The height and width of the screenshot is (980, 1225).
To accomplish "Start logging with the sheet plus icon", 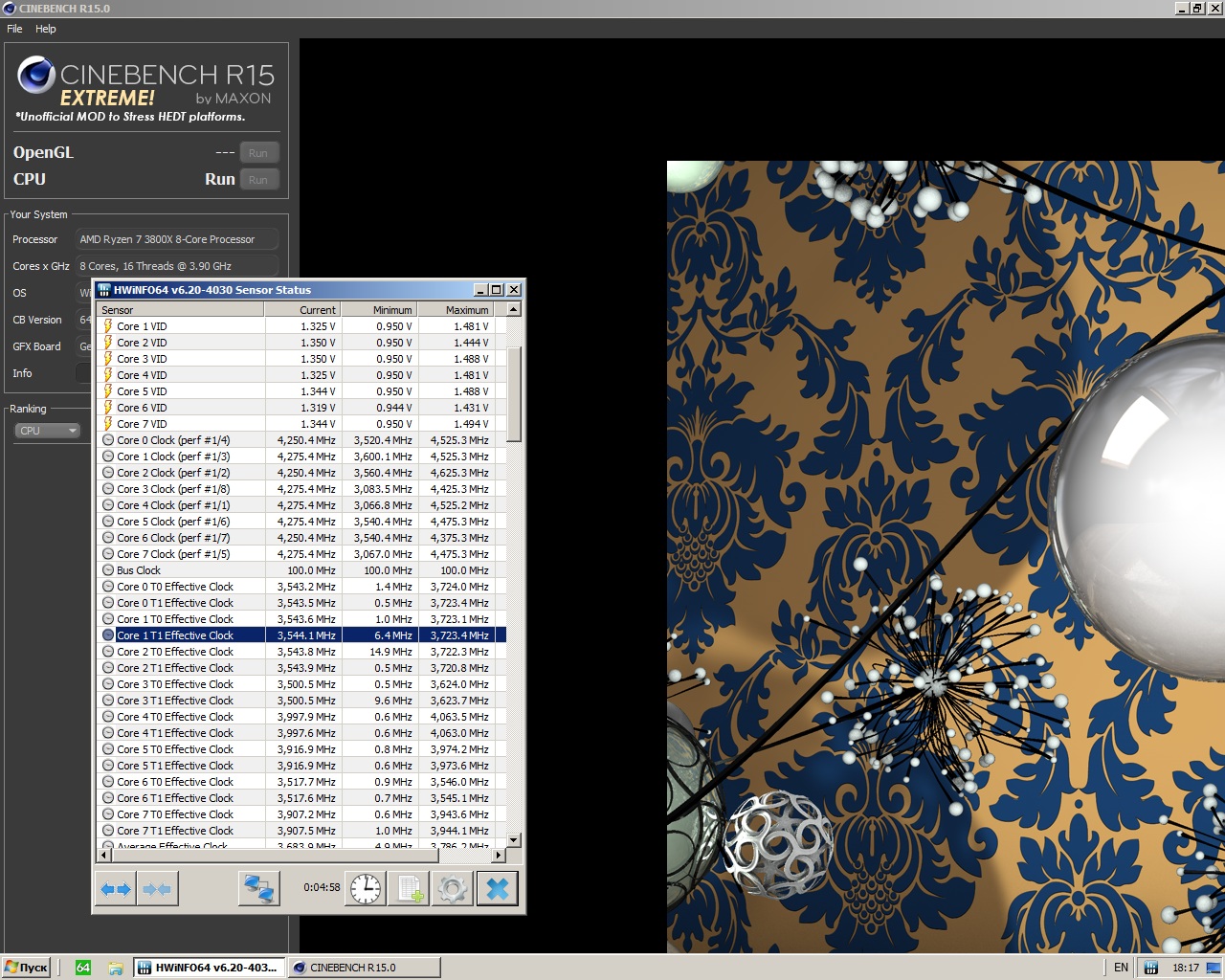I will pyautogui.click(x=410, y=889).
